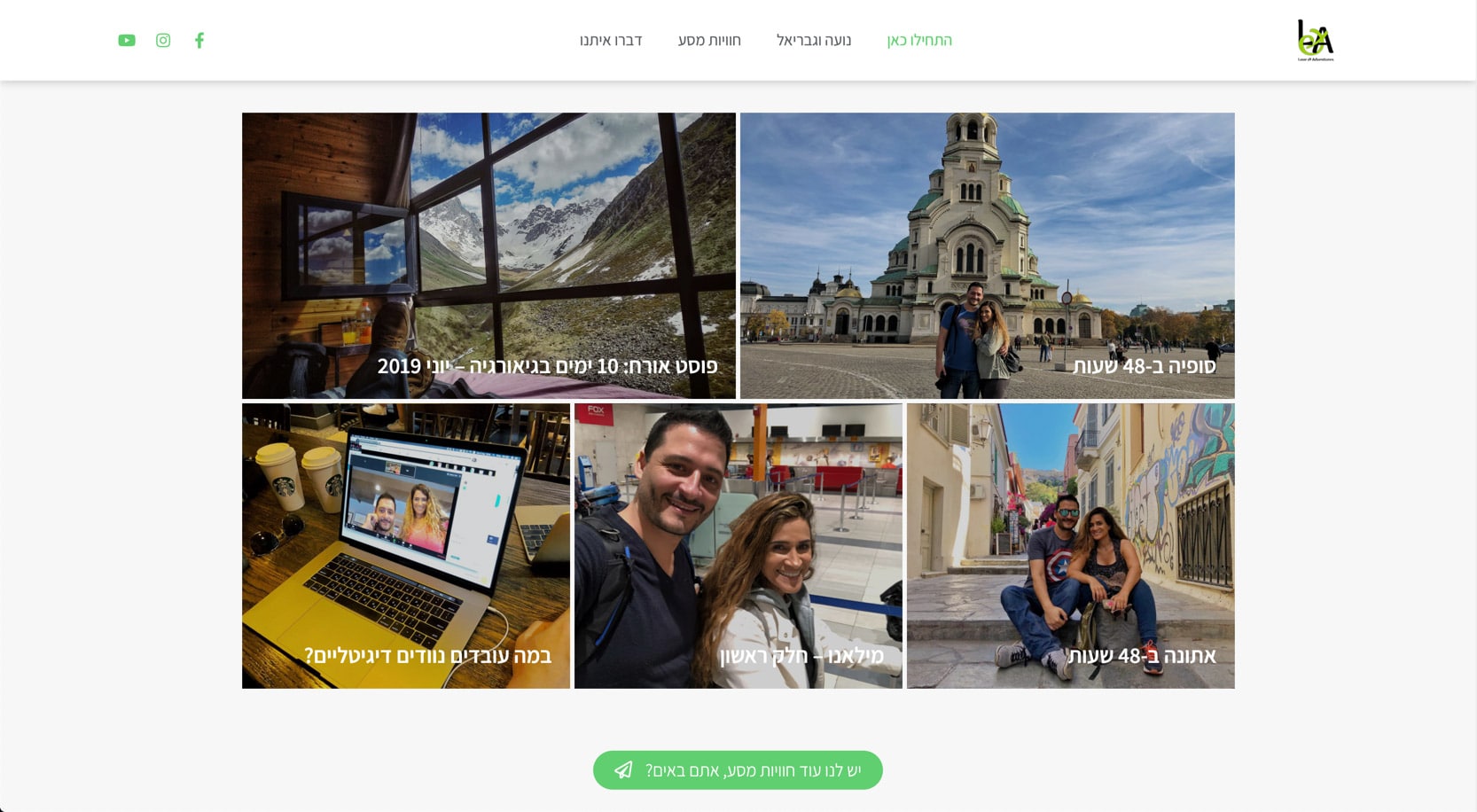The width and height of the screenshot is (1477, 812).
Task: Click the סופיה ב-48 שעות title
Action: click(1144, 366)
